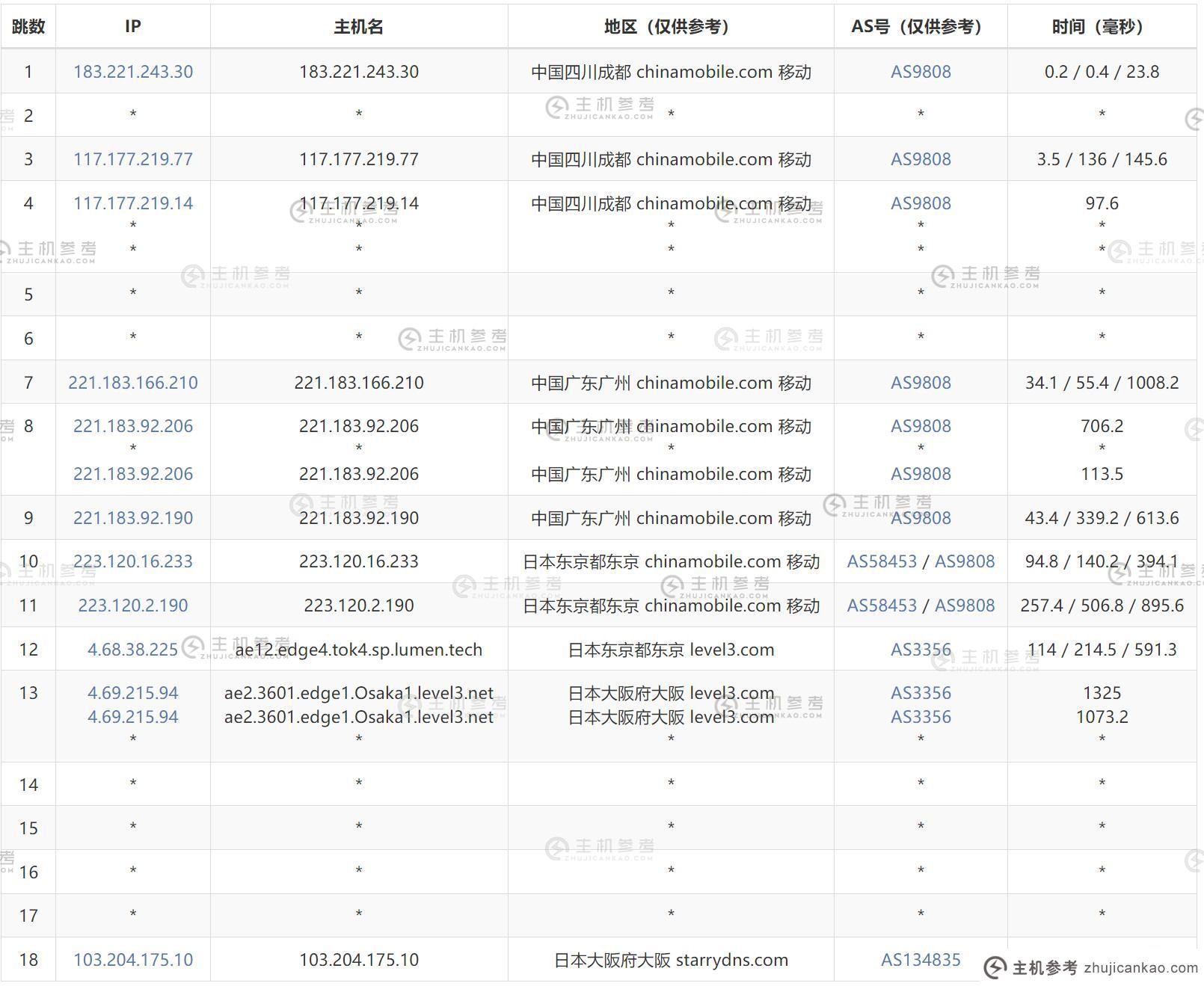Open AS9808 link in the hop 10 row
Image resolution: width=1204 pixels, height=986 pixels.
click(965, 561)
